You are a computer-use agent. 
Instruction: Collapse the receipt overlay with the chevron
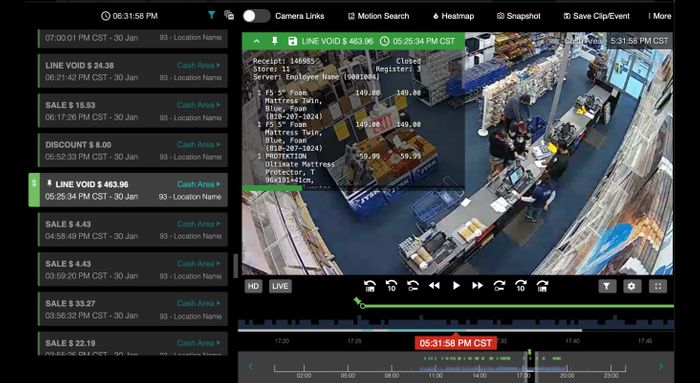[257, 41]
